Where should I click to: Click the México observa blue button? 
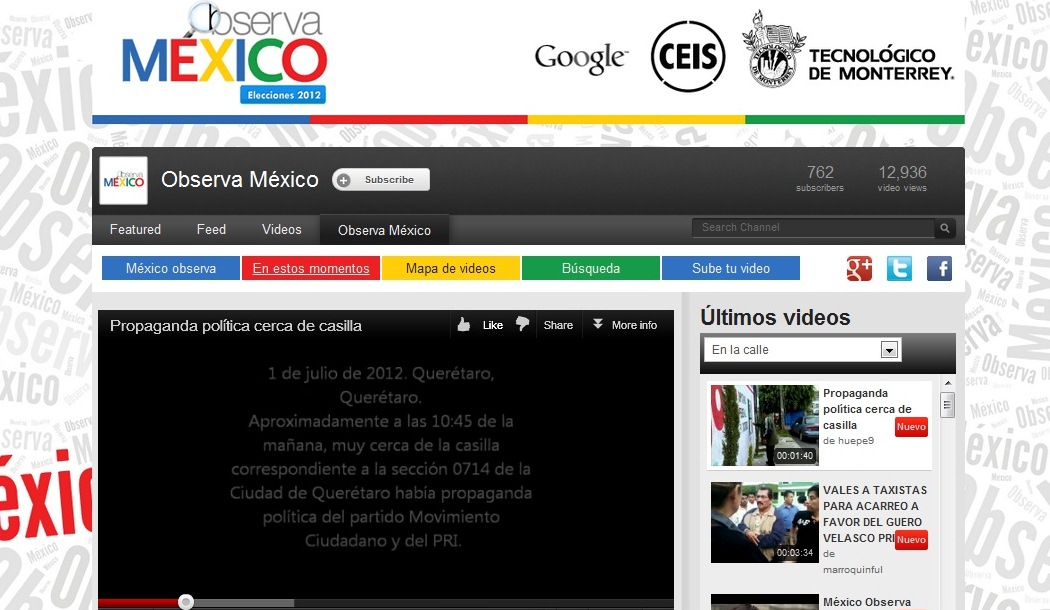tap(171, 269)
